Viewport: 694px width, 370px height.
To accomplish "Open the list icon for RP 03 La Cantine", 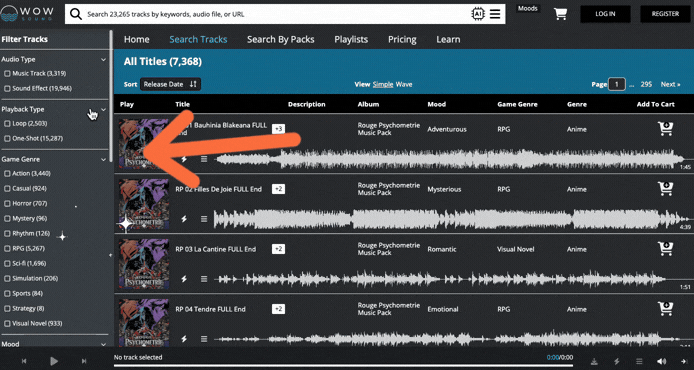I will tap(204, 279).
